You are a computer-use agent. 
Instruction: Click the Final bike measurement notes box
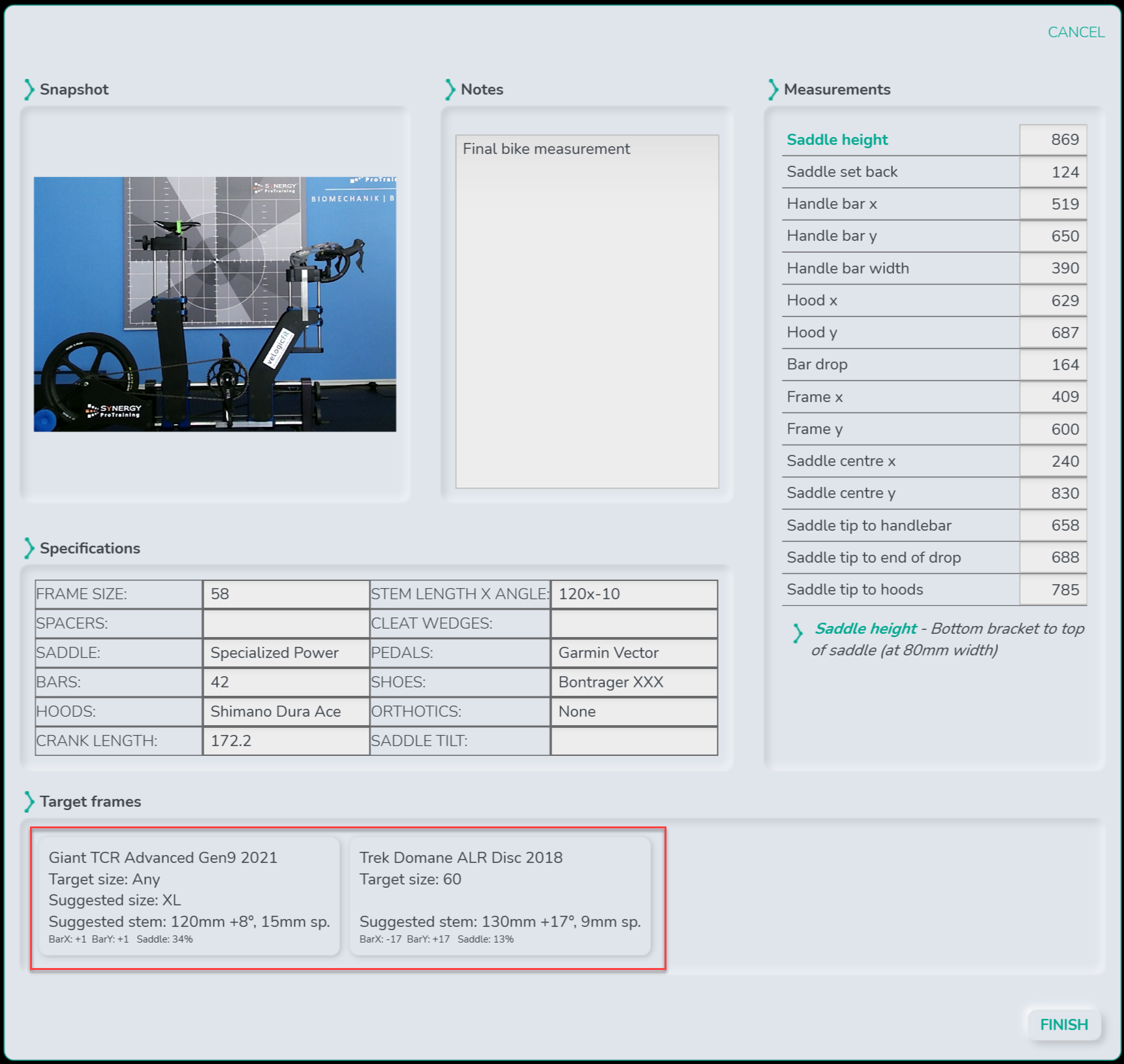[x=587, y=311]
